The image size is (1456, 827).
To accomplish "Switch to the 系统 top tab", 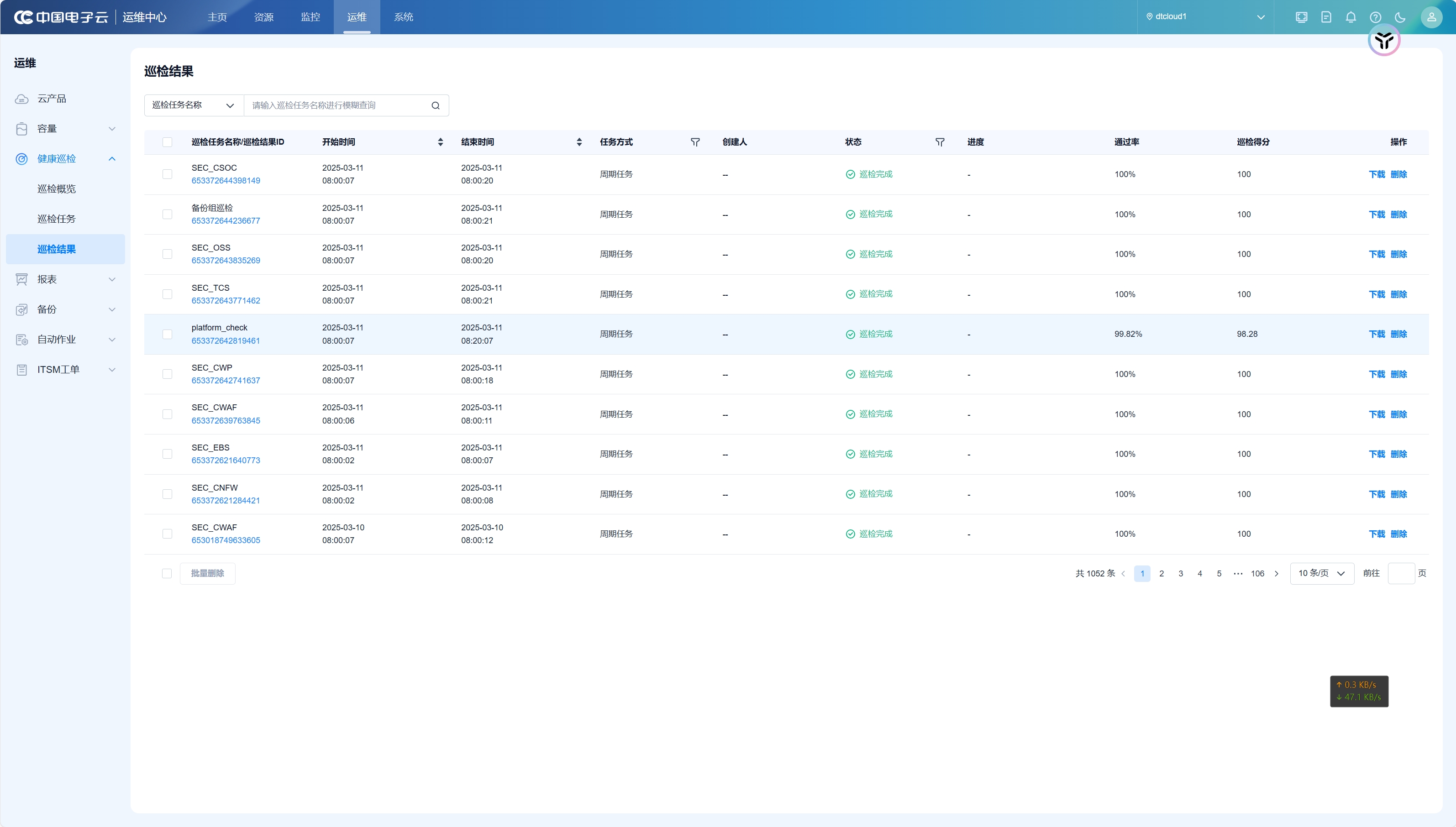I will pos(403,17).
